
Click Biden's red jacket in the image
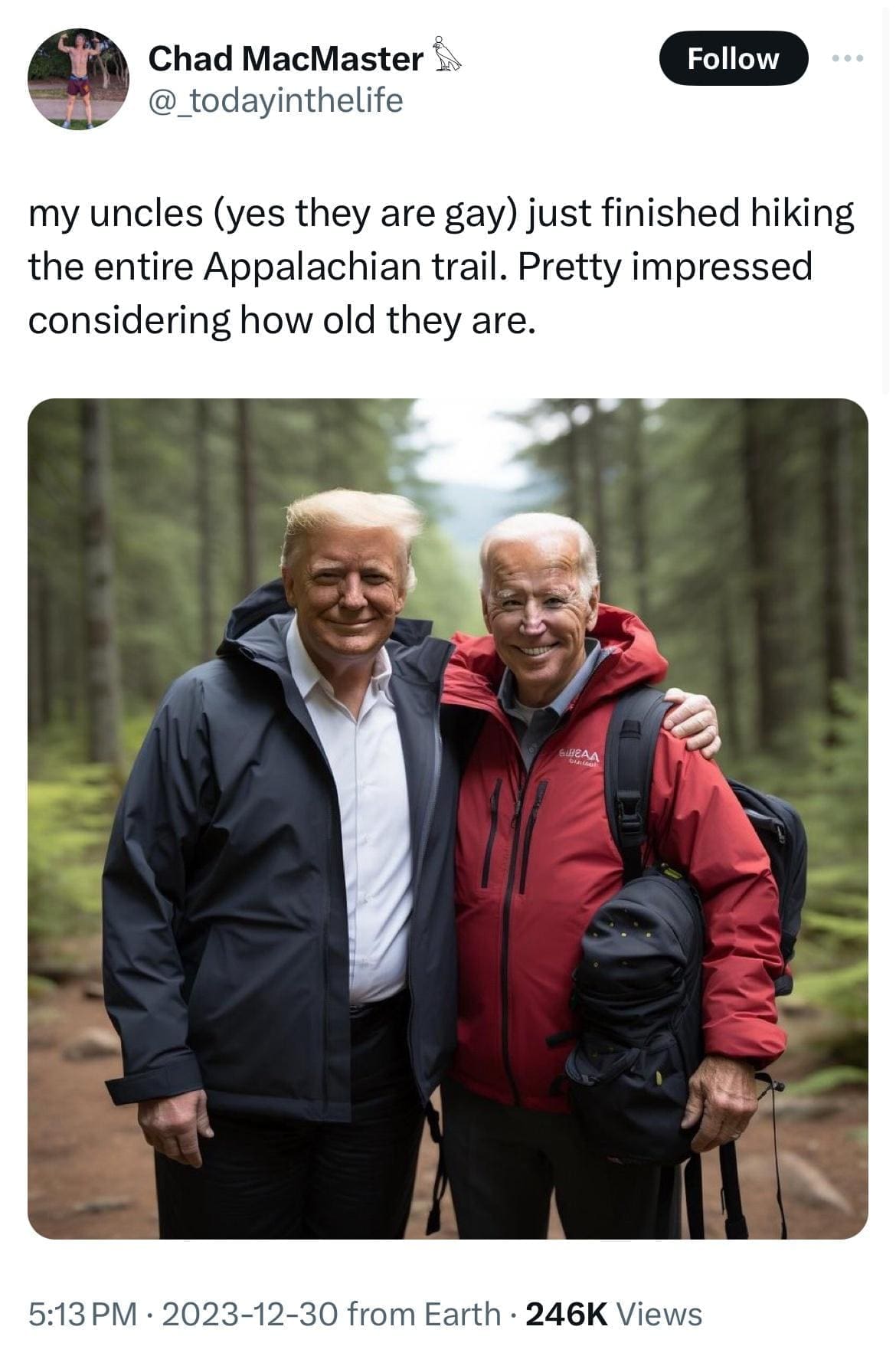click(x=536, y=881)
